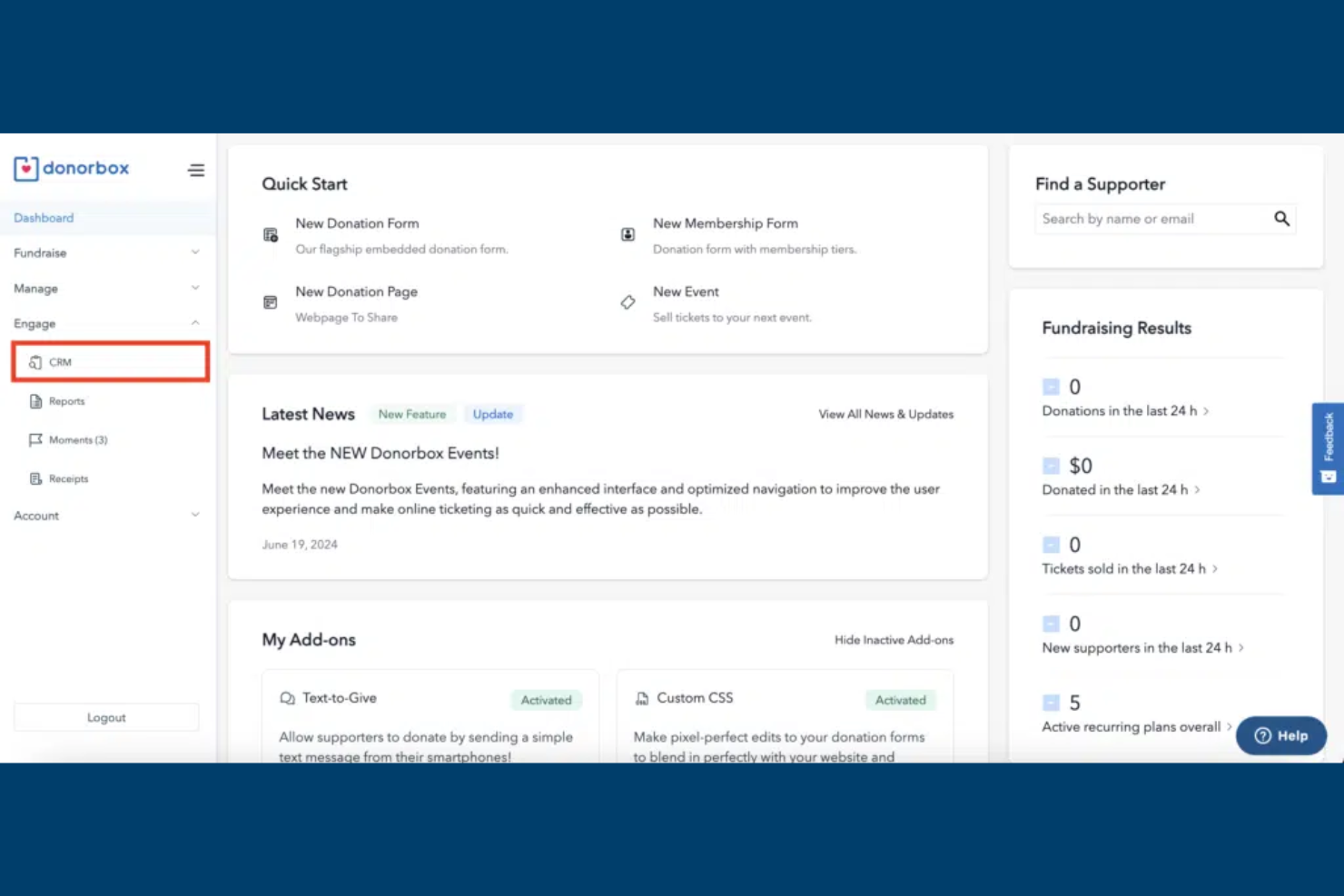Open the Fundraise sidebar section

[x=107, y=253]
